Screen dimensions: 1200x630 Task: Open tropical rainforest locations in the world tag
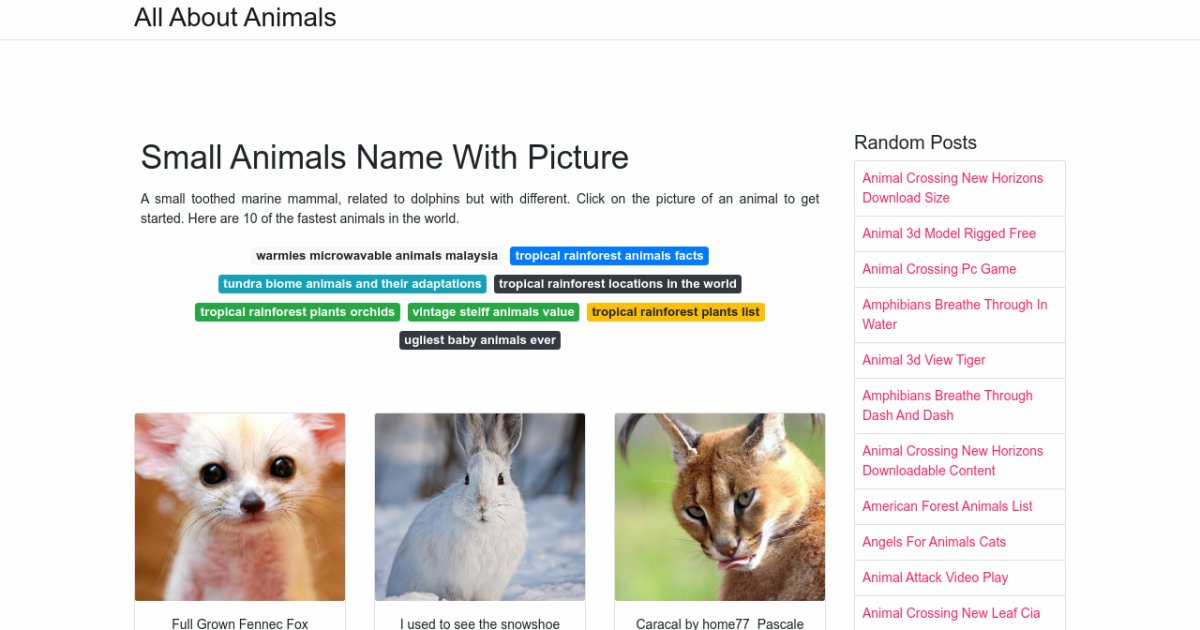tap(618, 284)
